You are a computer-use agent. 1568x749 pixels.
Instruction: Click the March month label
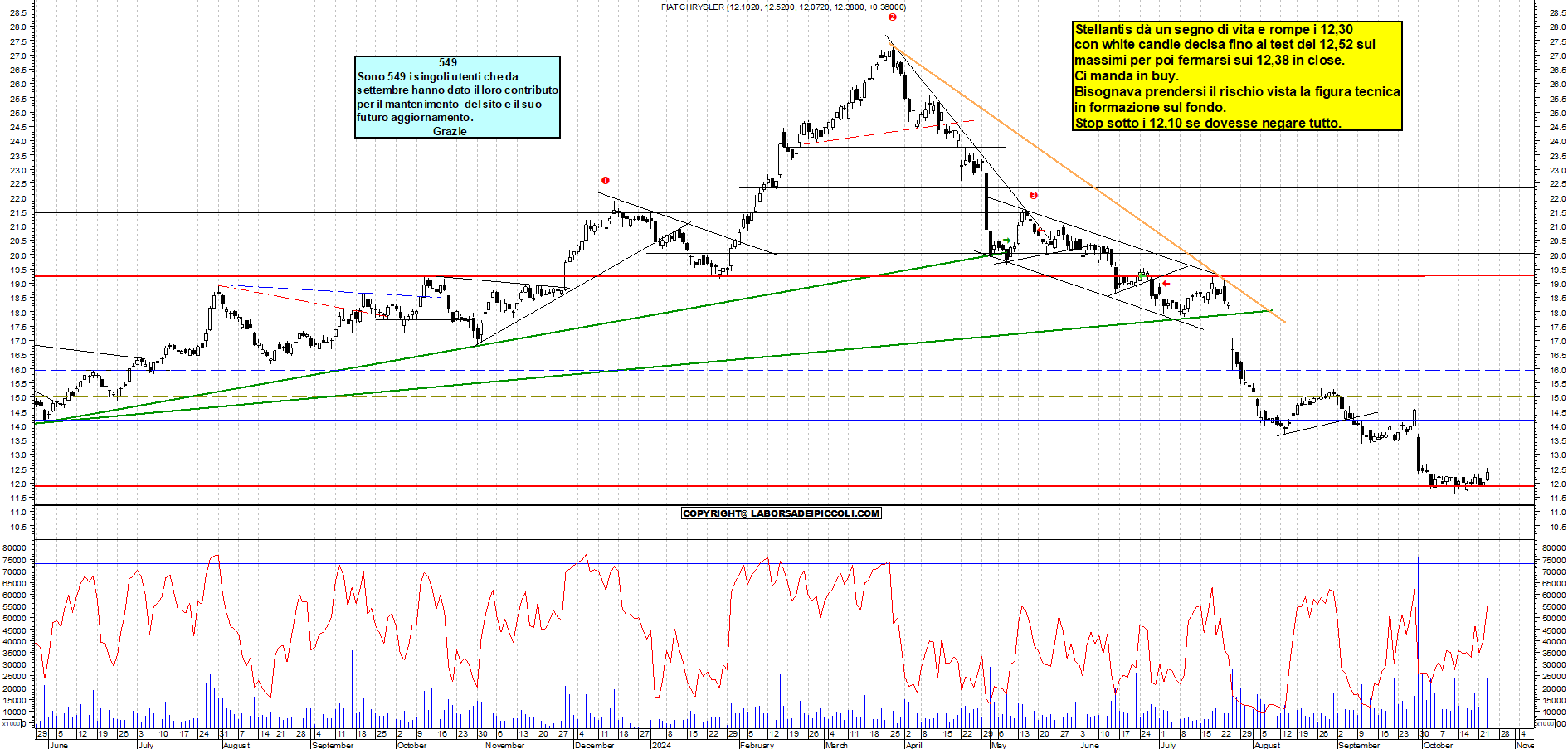click(x=836, y=745)
